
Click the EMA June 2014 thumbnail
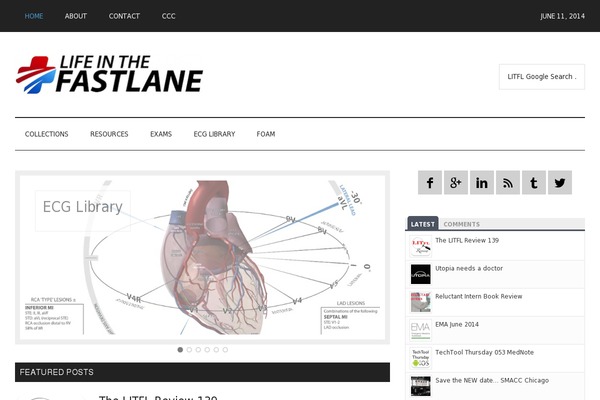[421, 330]
